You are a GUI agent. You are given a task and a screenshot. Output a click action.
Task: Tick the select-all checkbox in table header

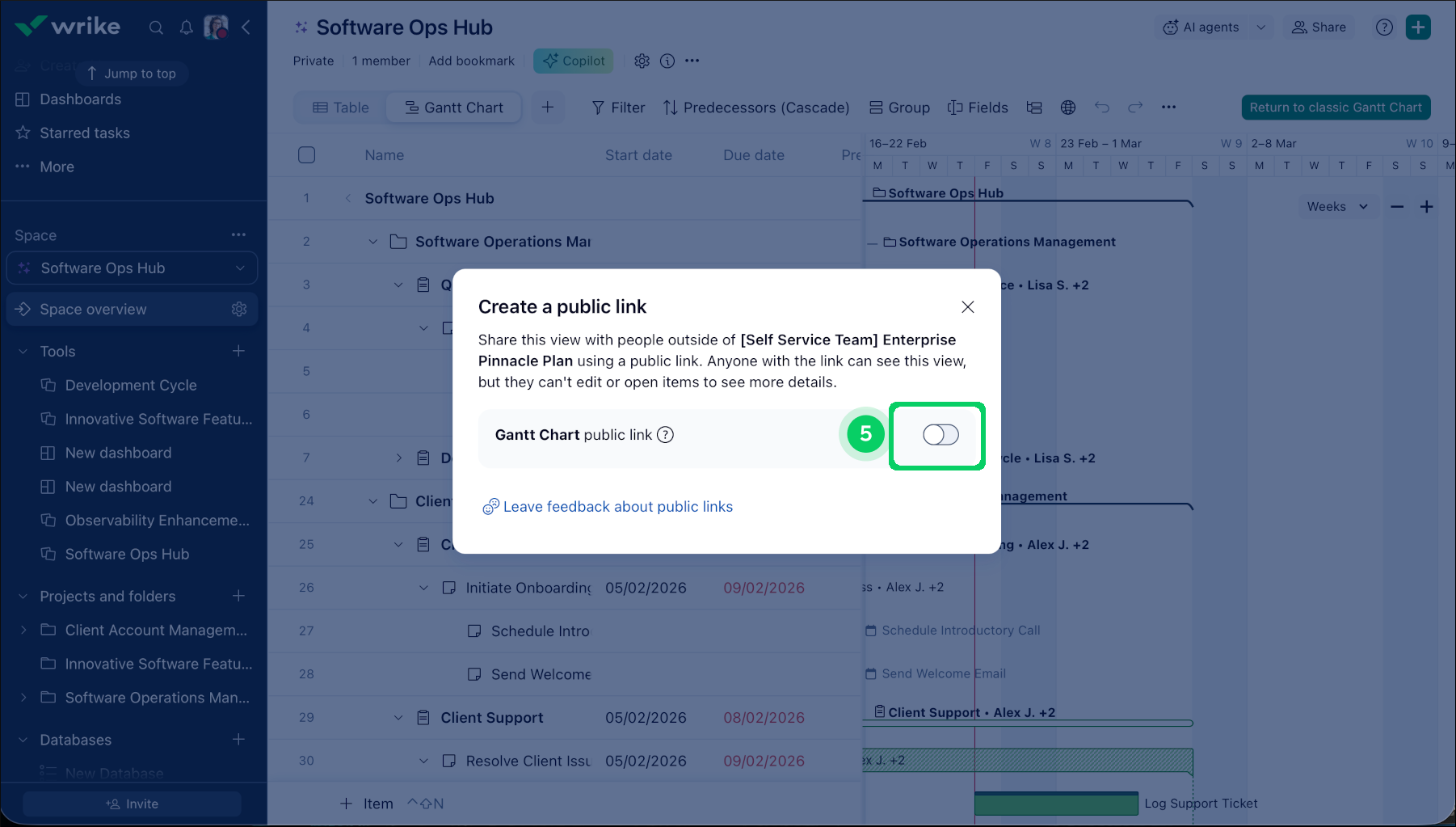tap(306, 155)
